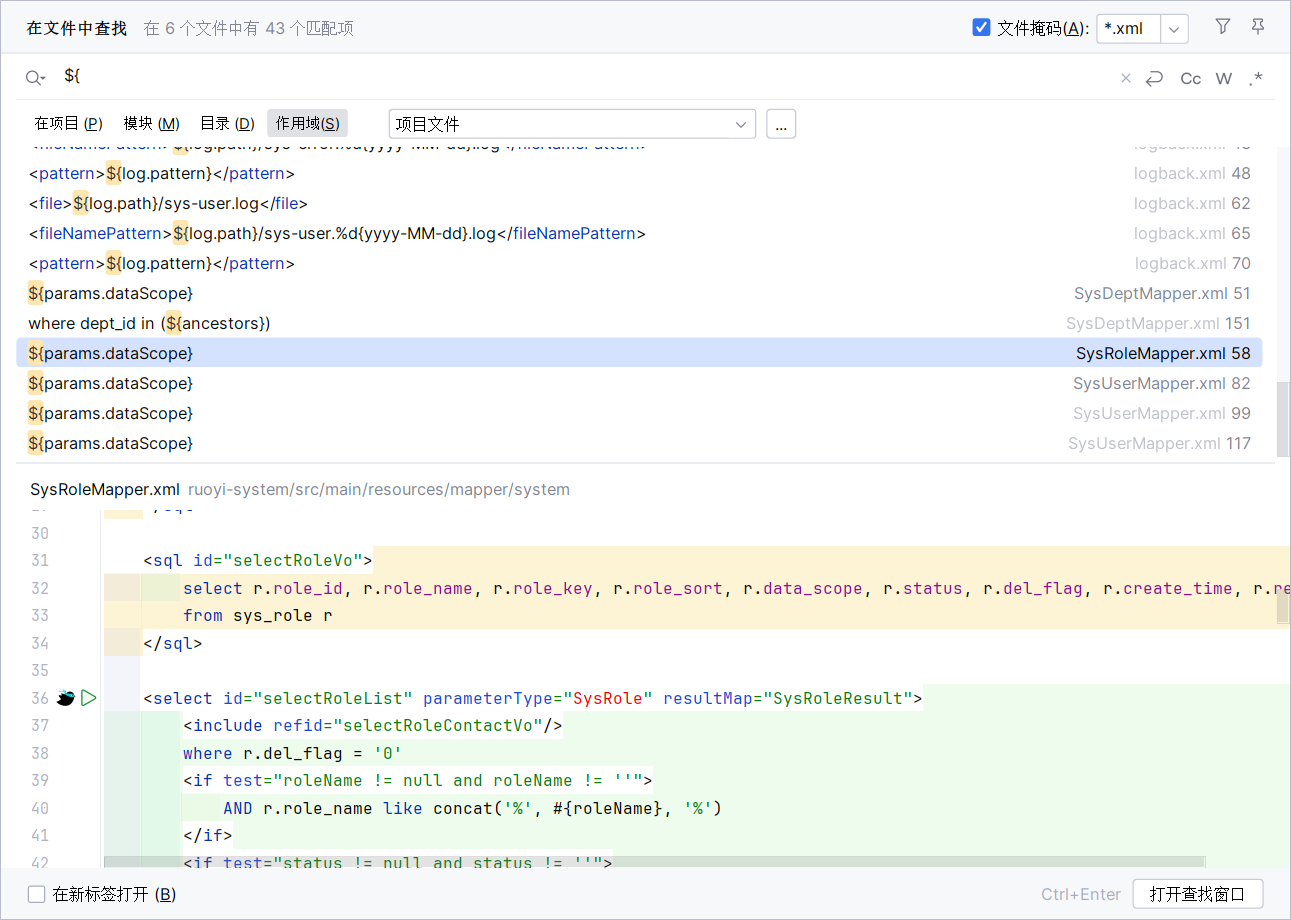Viewport: 1291px width, 920px height.
Task: Switch to 目录 (D) scope tab
Action: (227, 124)
